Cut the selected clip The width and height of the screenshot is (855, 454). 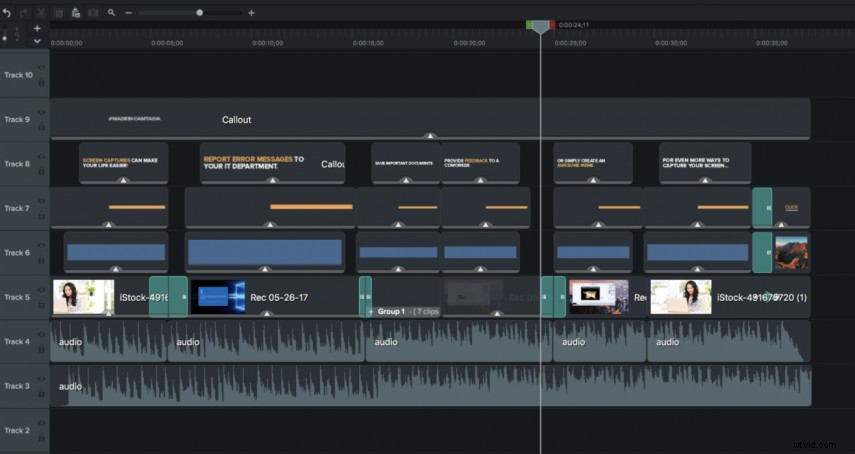[41, 13]
